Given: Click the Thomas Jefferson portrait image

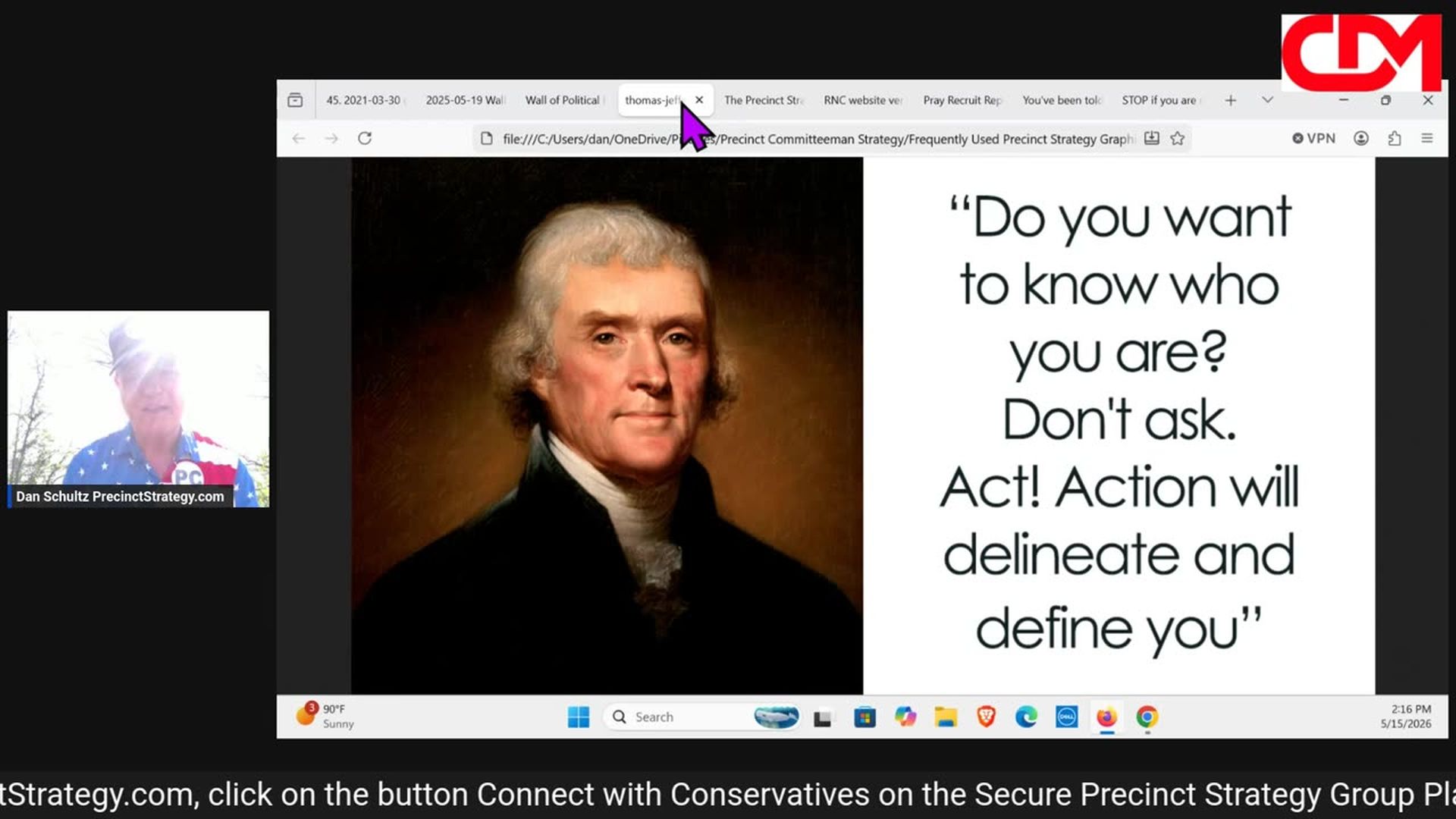Looking at the screenshot, I should click(x=607, y=425).
